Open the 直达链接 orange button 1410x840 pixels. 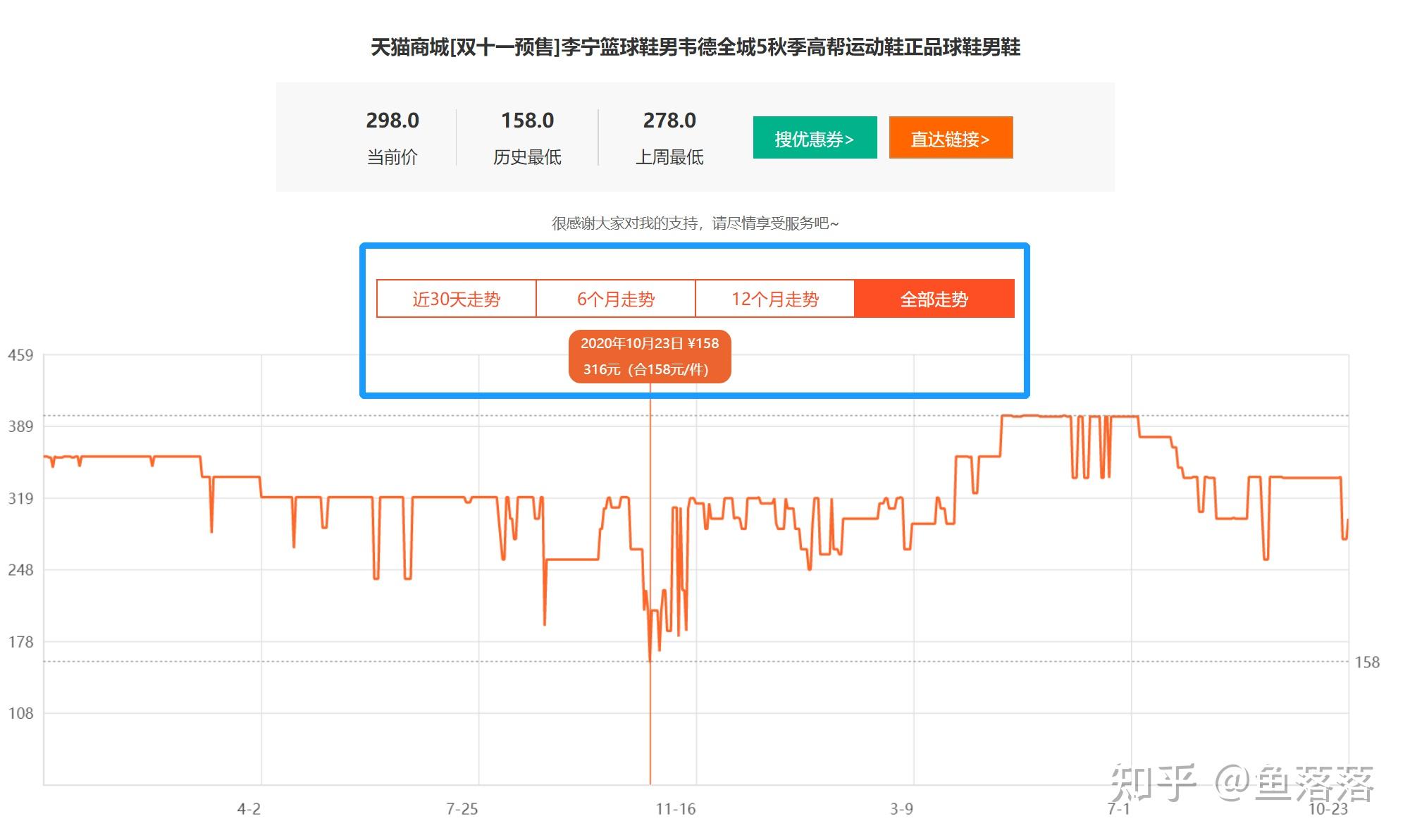(951, 137)
